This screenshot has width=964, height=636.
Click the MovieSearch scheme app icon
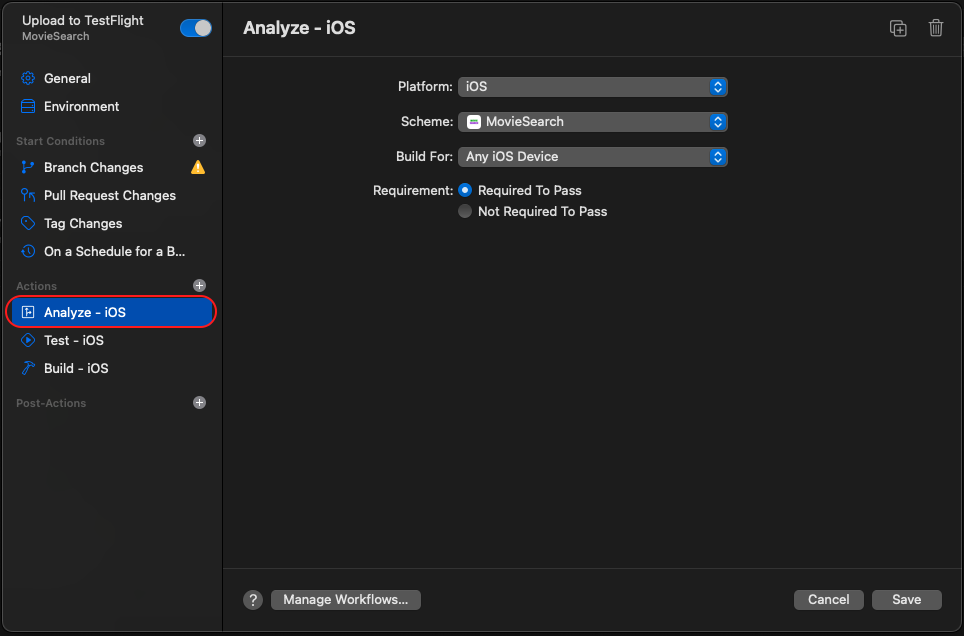point(473,122)
